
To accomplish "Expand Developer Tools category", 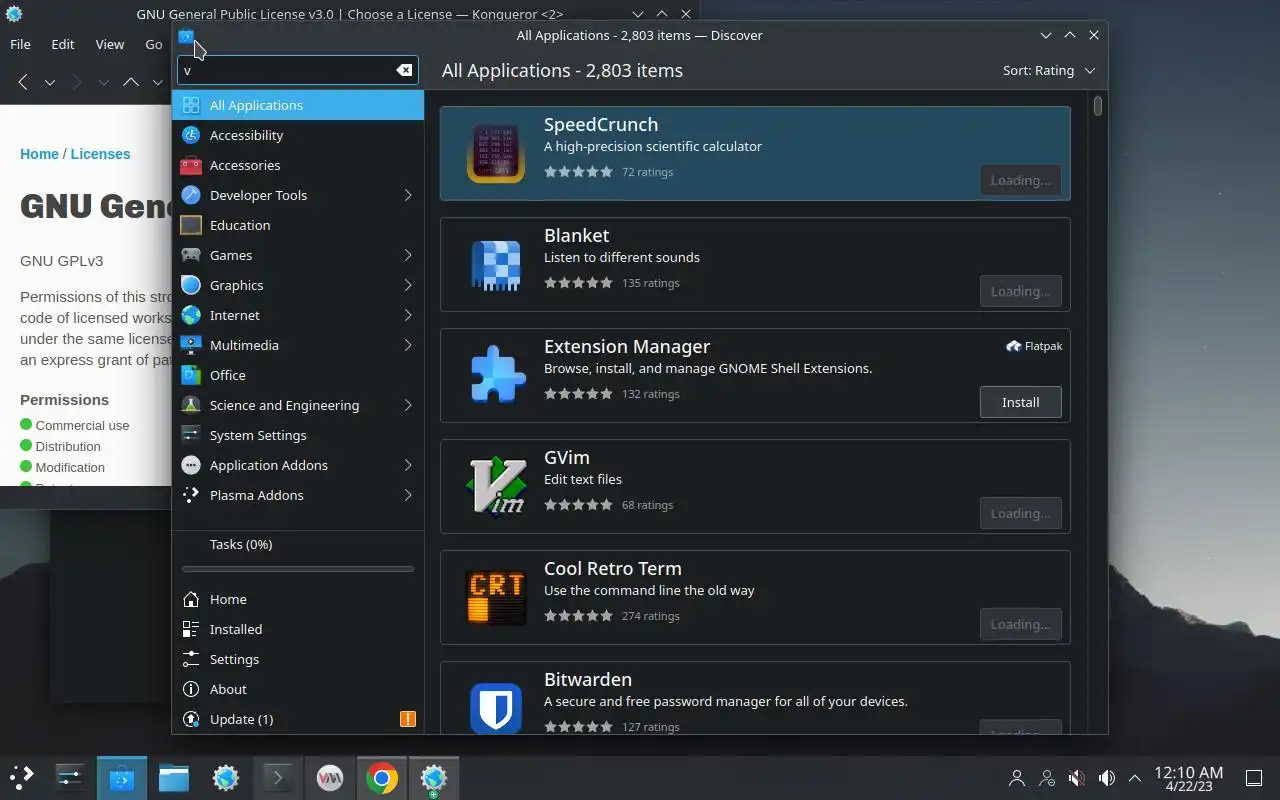I will [x=408, y=195].
